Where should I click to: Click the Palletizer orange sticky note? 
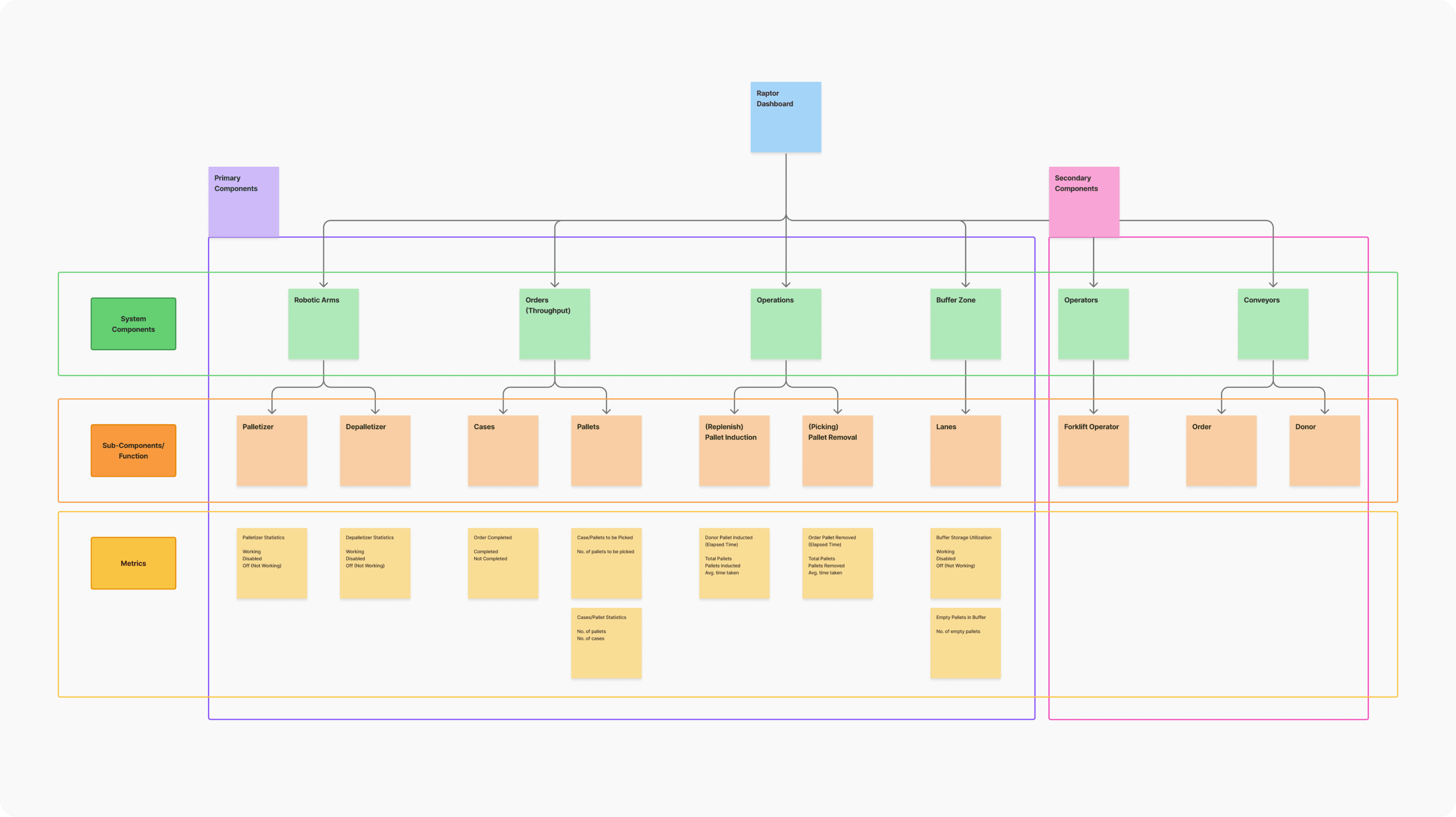(x=272, y=450)
